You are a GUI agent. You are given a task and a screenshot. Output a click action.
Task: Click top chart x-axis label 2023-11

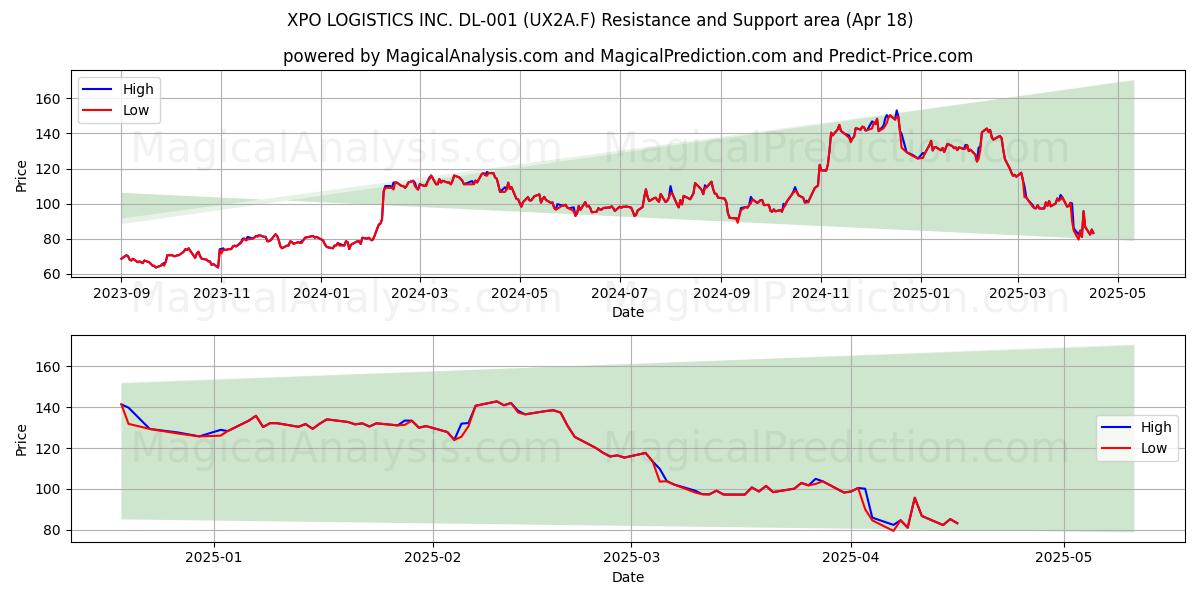tap(222, 294)
